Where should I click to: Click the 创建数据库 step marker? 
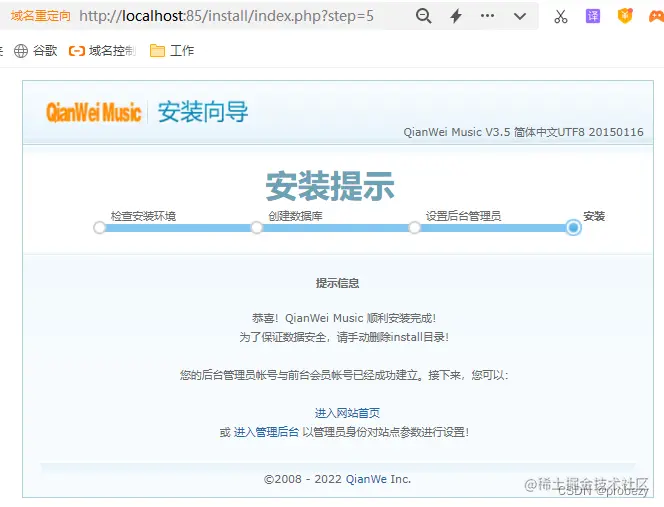coord(257,227)
